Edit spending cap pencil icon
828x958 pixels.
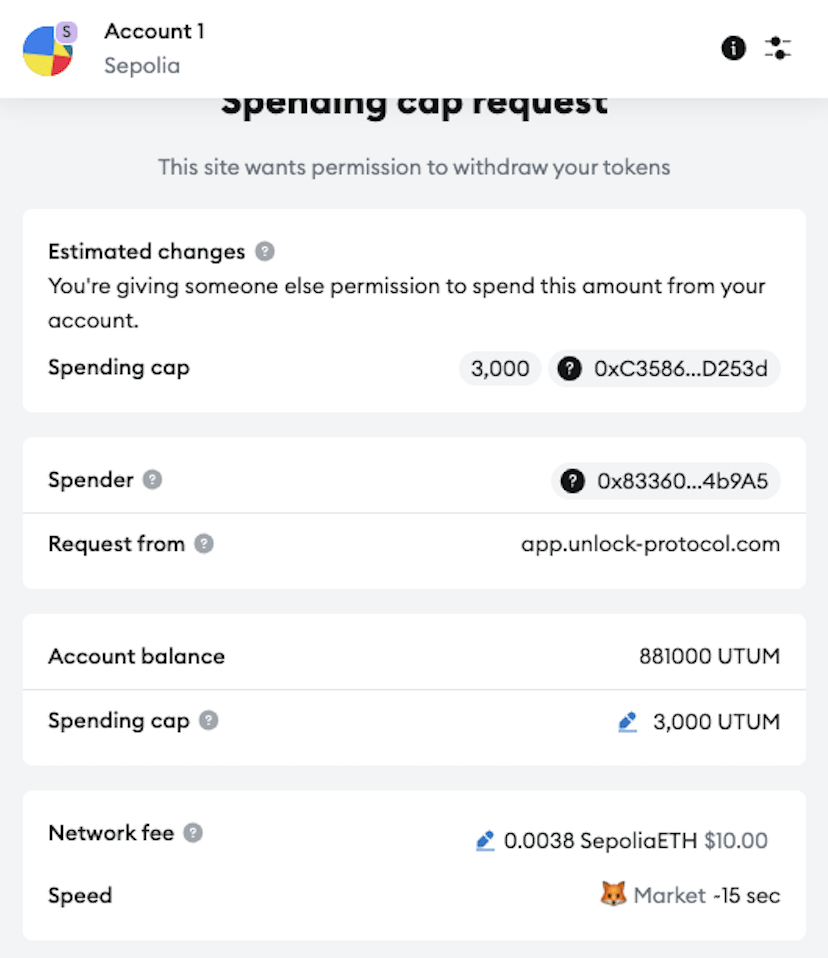(628, 721)
